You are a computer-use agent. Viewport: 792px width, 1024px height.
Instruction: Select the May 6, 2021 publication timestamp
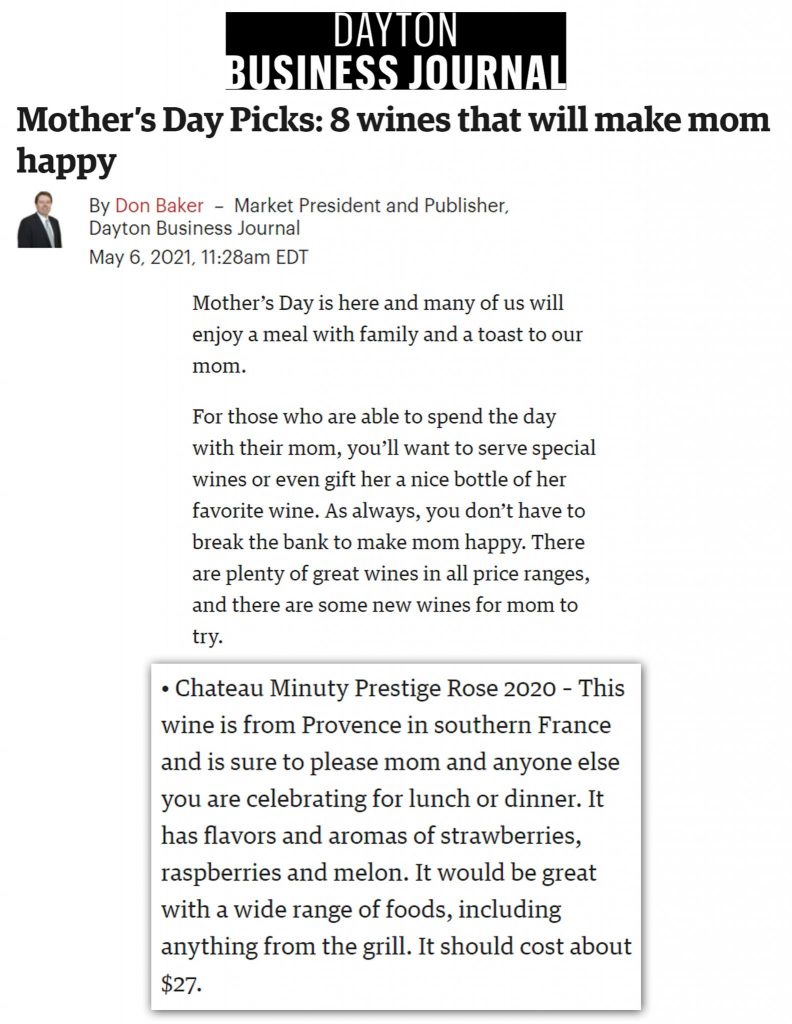[x=198, y=257]
